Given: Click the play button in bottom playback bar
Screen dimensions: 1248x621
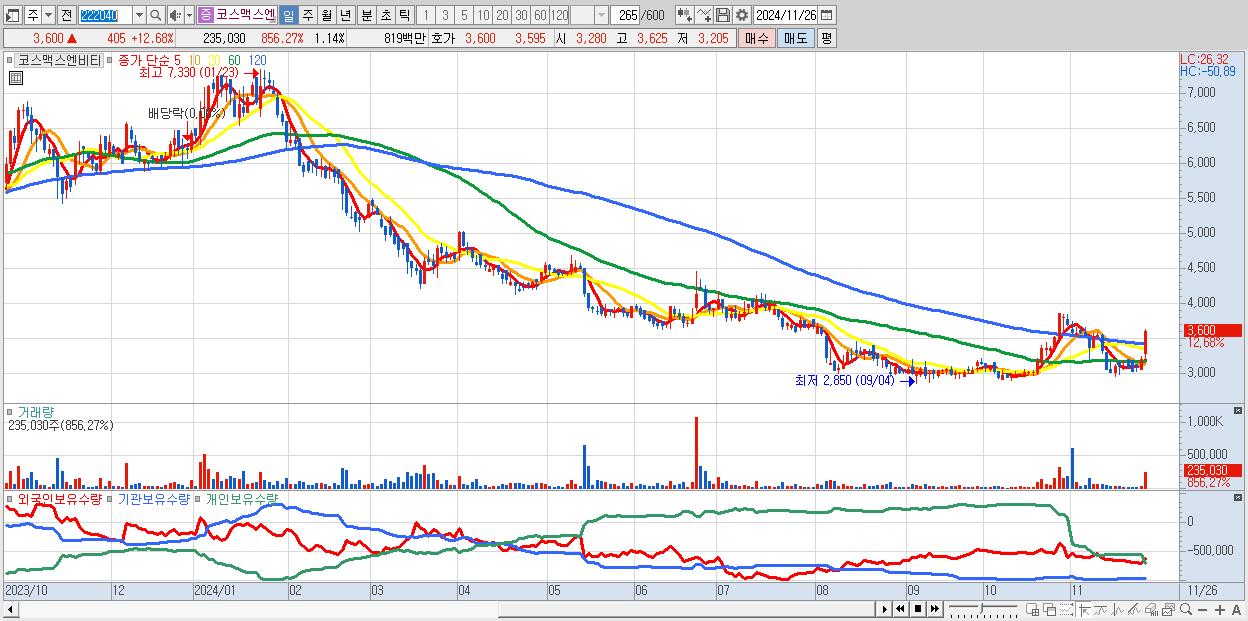Looking at the screenshot, I should click(885, 609).
